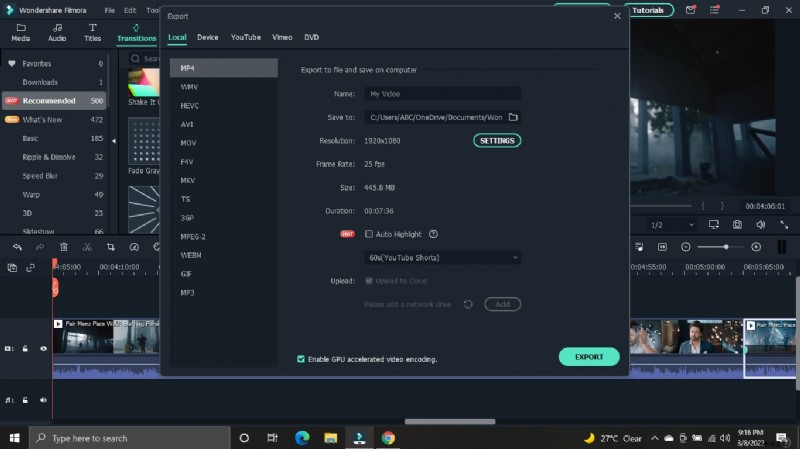The height and width of the screenshot is (449, 800).
Task: Take a snapshot with camera icon
Action: click(x=737, y=224)
